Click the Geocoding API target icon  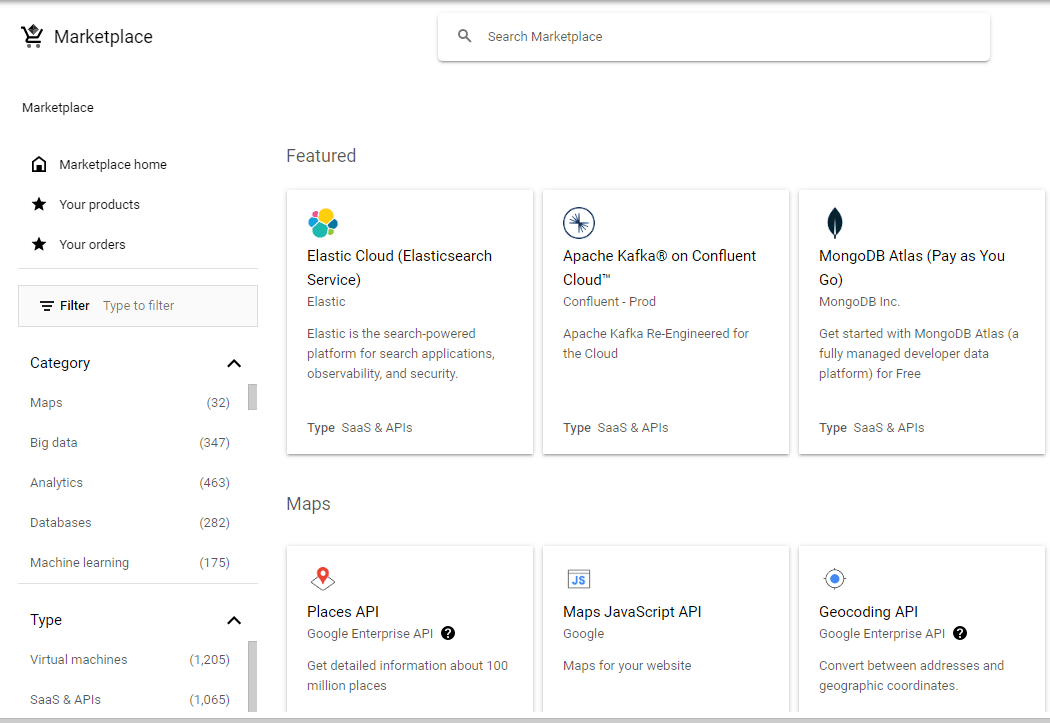click(834, 578)
